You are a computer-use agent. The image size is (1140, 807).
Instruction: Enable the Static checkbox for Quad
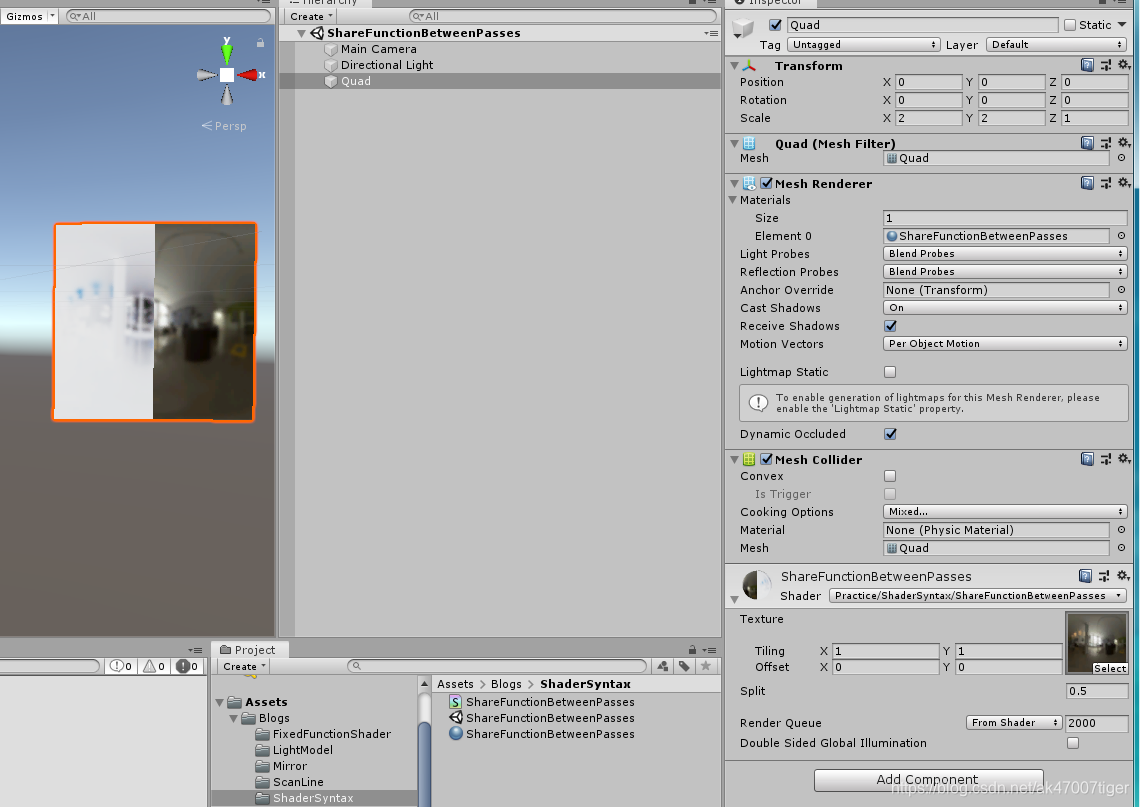pyautogui.click(x=1072, y=24)
